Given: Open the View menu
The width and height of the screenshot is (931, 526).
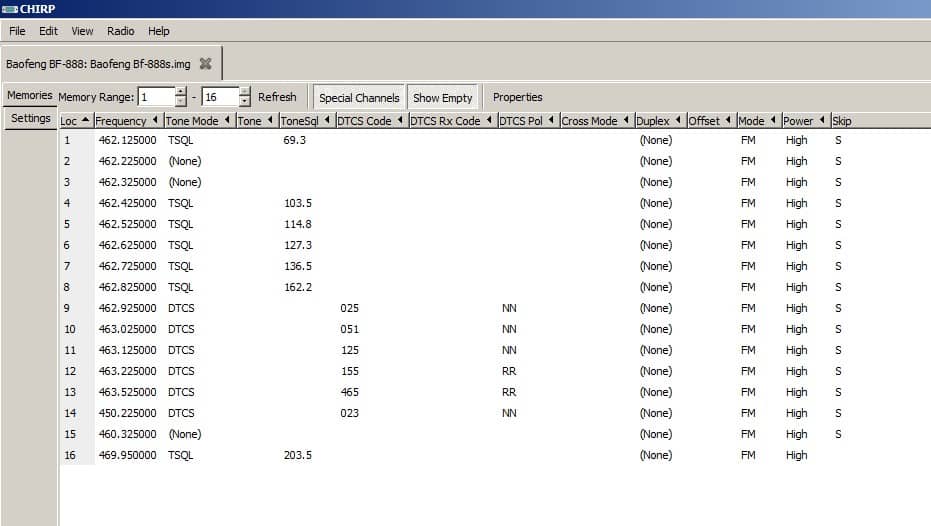Looking at the screenshot, I should (x=82, y=31).
